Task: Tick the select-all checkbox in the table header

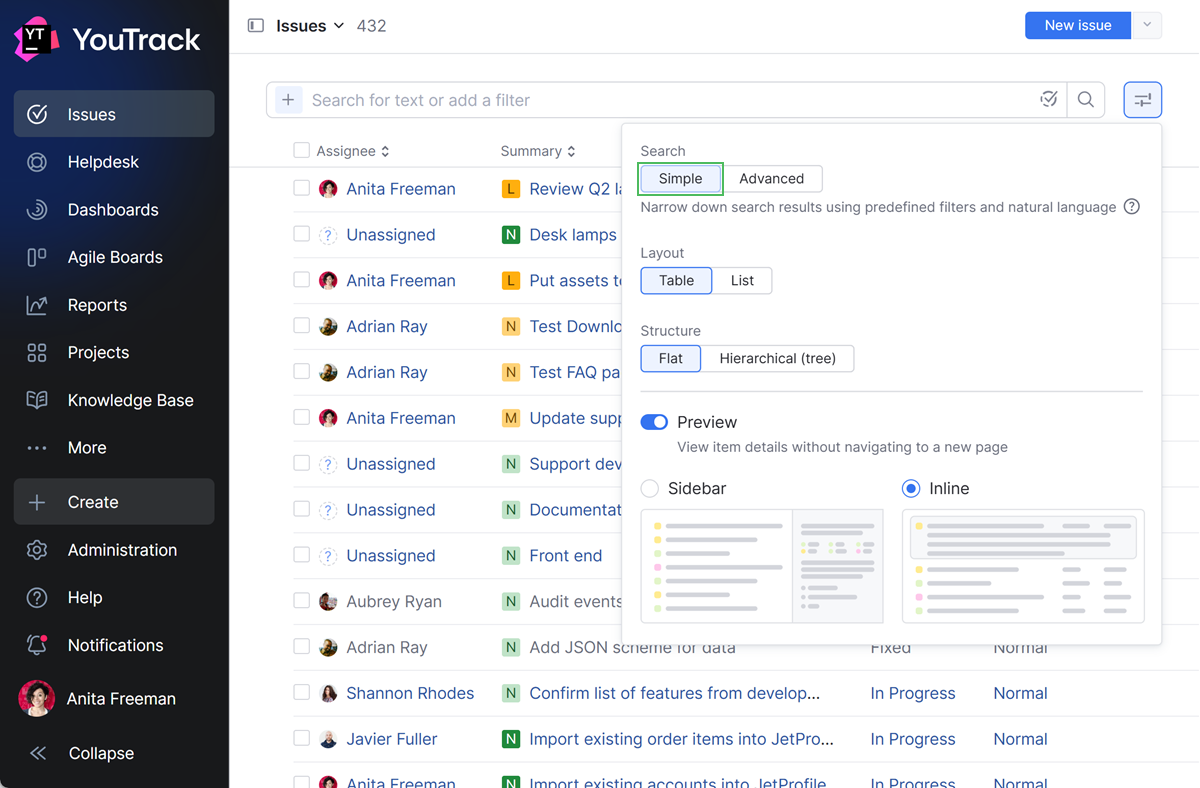Action: pos(301,151)
